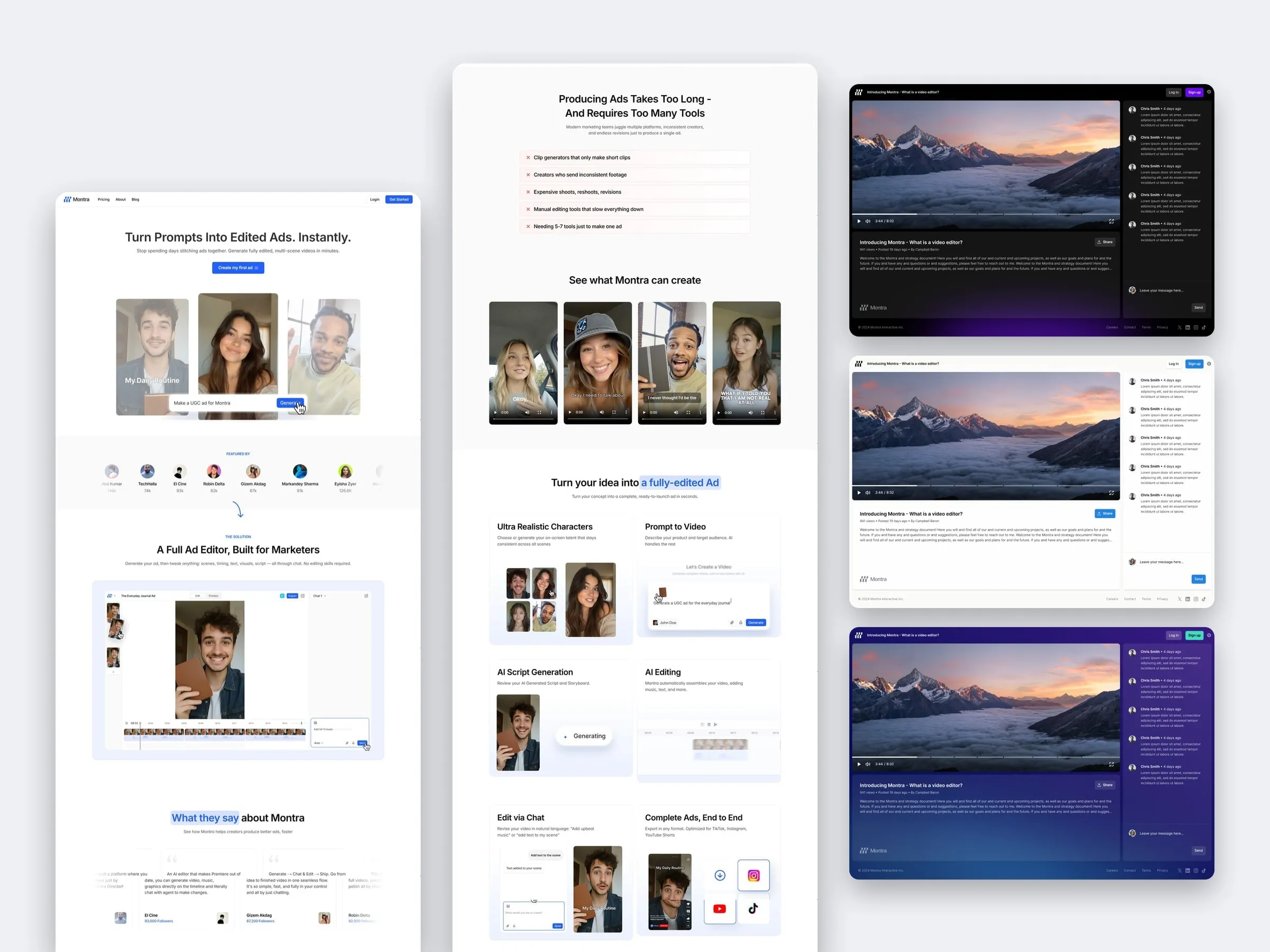This screenshot has height=952, width=1270.
Task: Click Pricing in the Montra landing nav
Action: [x=103, y=200]
